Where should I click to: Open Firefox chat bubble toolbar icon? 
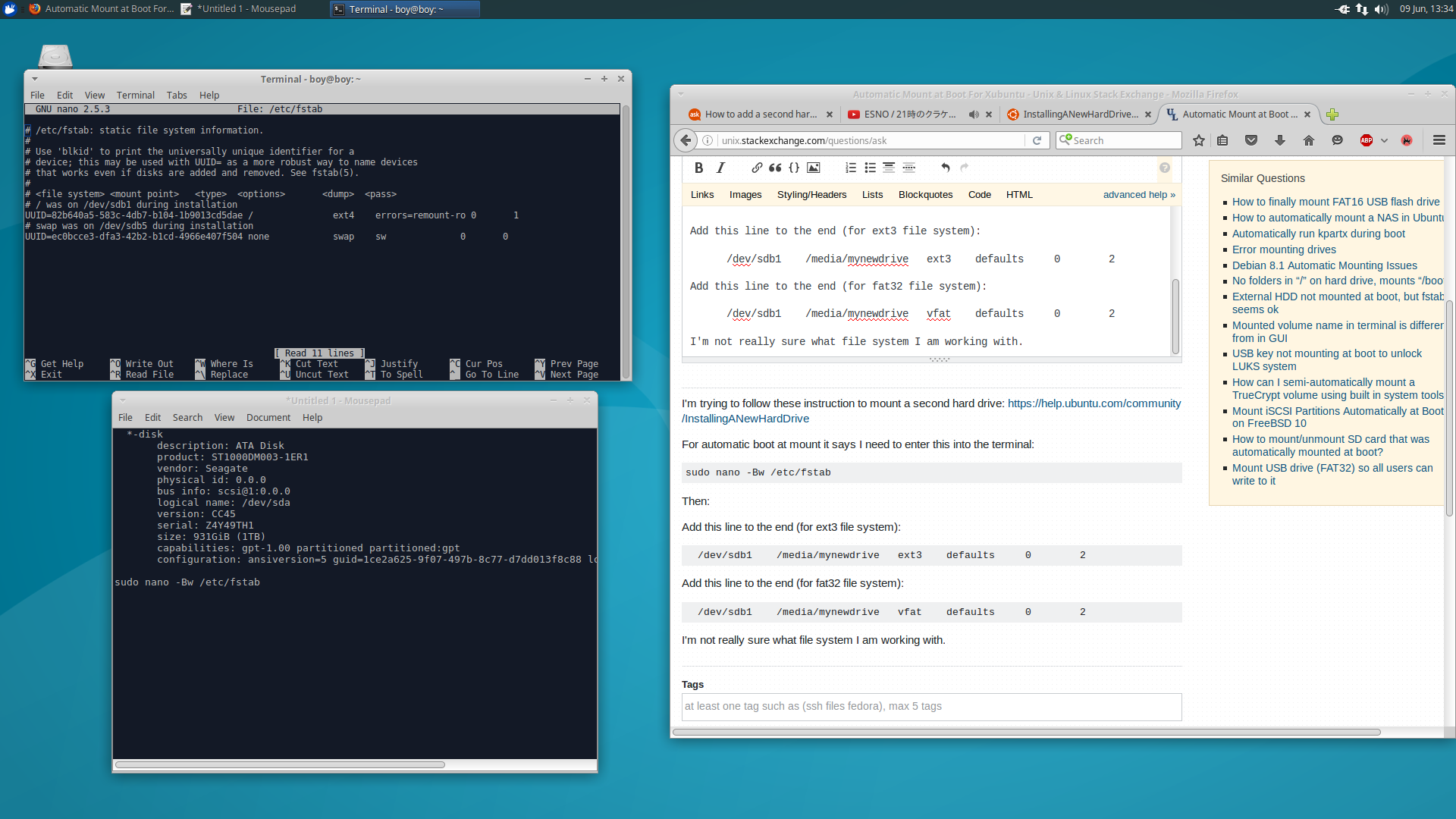click(1337, 140)
